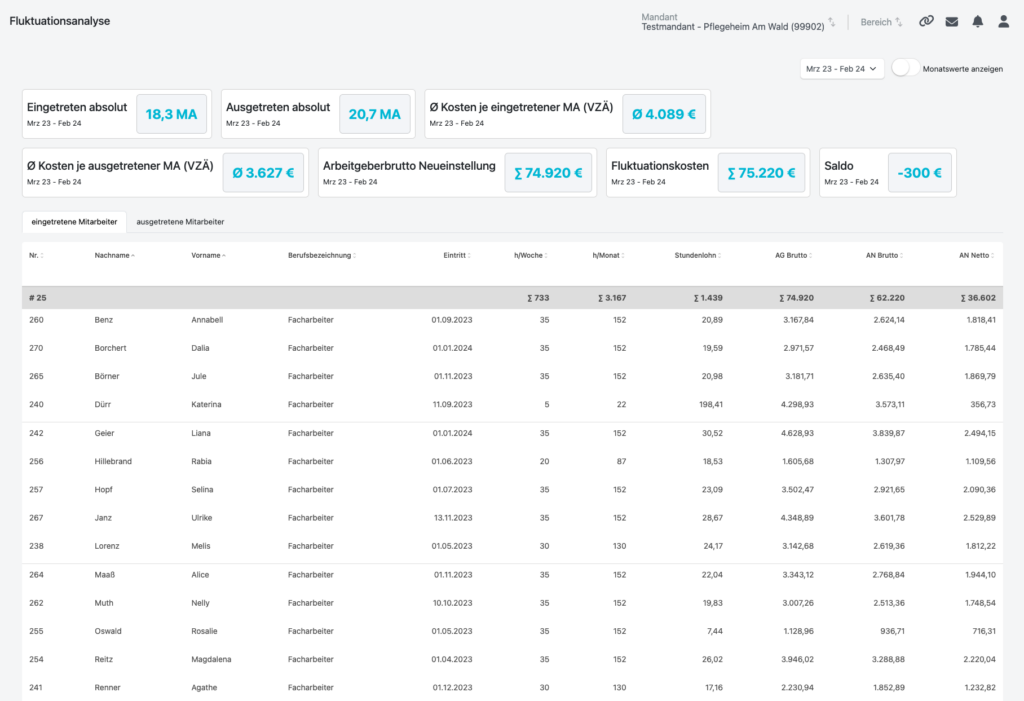Open the Bereich selector
Viewport: 1024px width, 701px height.
click(881, 22)
